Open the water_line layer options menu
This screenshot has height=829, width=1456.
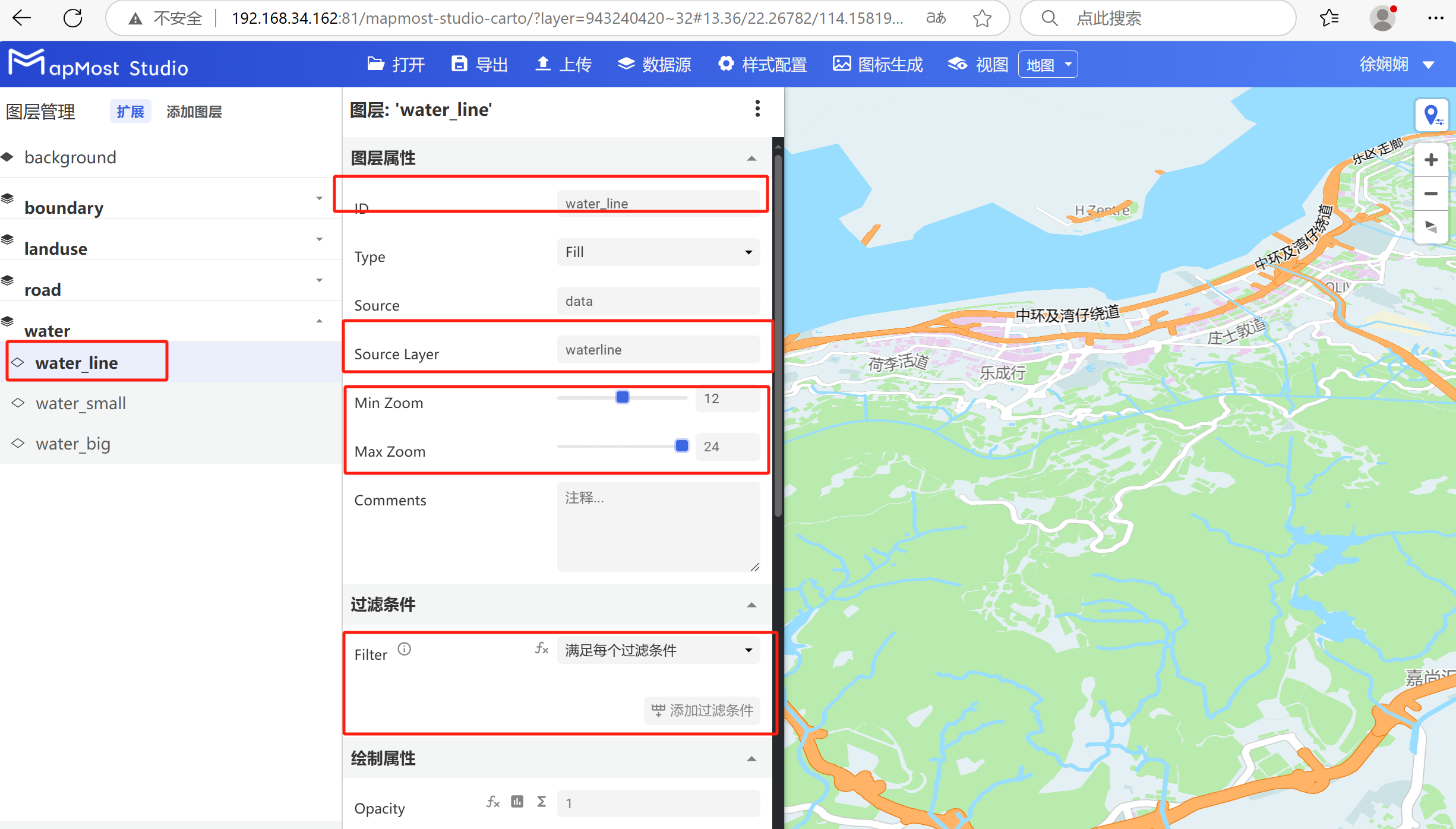coord(757,109)
